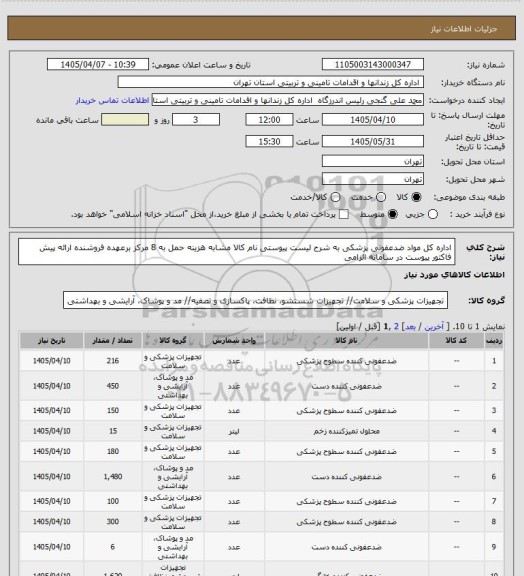
Task: Click ضدعفونی کننده دست in row 2
Action: tap(346, 386)
